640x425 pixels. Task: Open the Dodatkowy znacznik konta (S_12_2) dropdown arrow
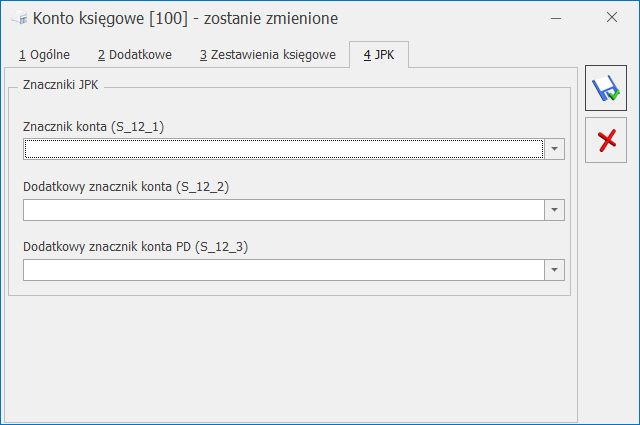[x=555, y=210]
